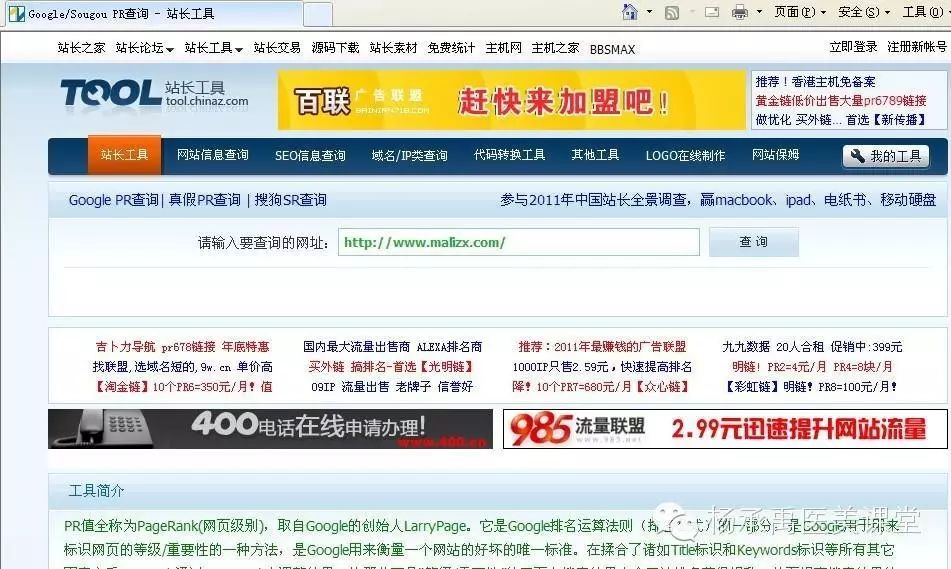Open the BBSMAX link
Image resolution: width=951 pixels, height=569 pixels.
point(613,50)
